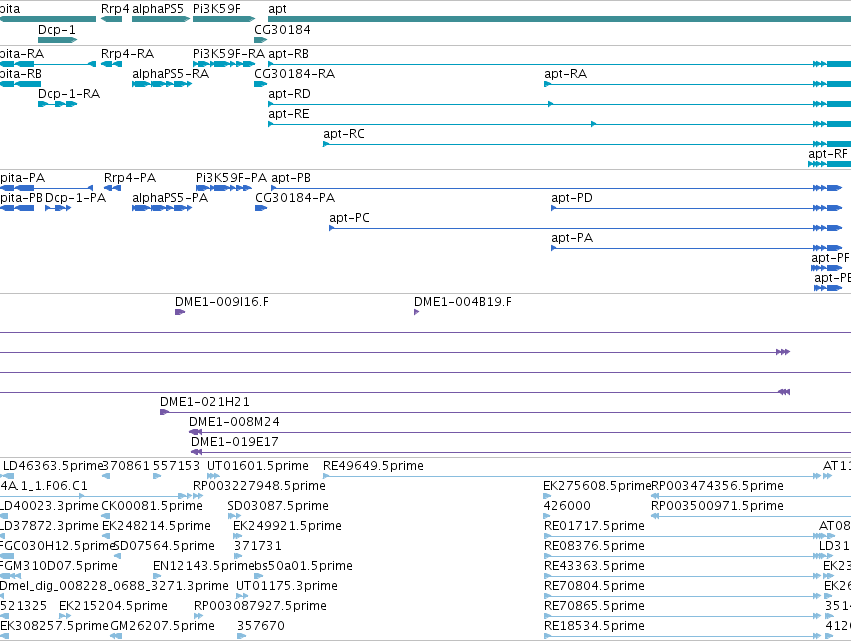Click the apt-RF transcript label
The image size is (851, 641).
click(x=828, y=154)
